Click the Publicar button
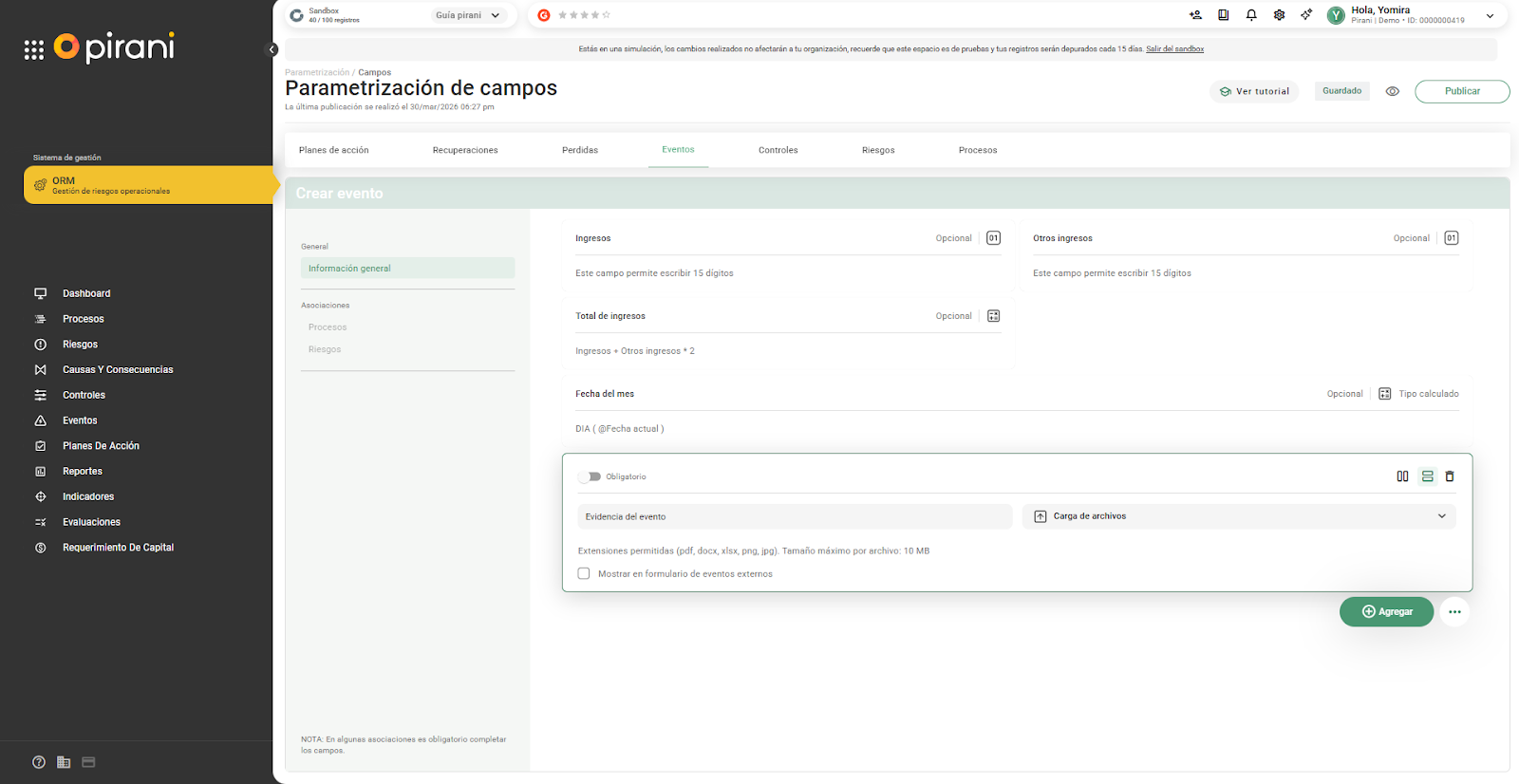This screenshot has width=1519, height=784. pyautogui.click(x=1462, y=91)
